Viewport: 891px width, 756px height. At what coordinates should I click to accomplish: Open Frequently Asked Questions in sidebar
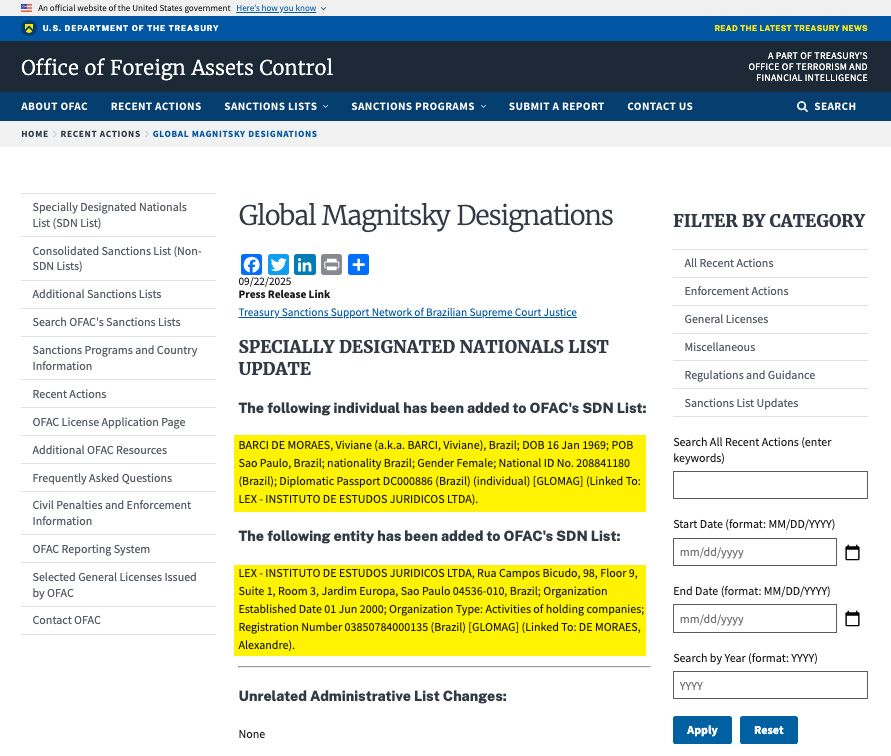tap(102, 478)
